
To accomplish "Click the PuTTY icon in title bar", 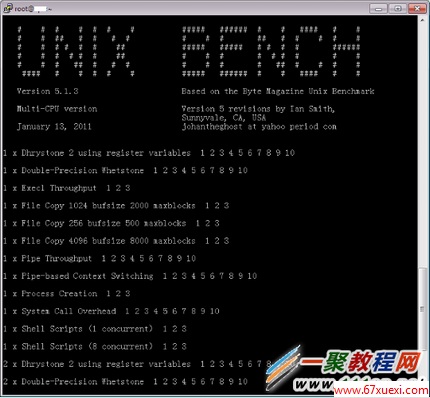I will (x=8, y=8).
